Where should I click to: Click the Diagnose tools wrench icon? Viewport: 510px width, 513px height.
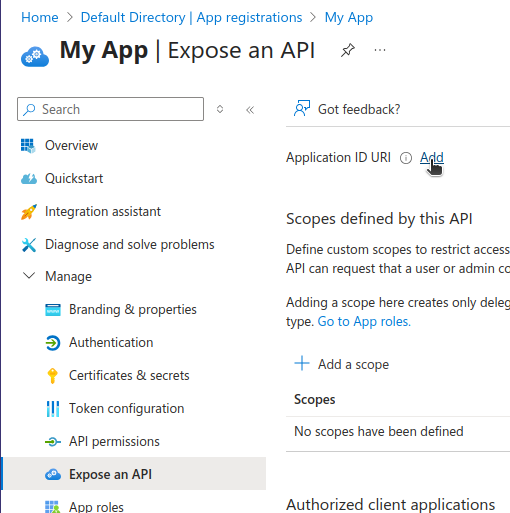(29, 245)
